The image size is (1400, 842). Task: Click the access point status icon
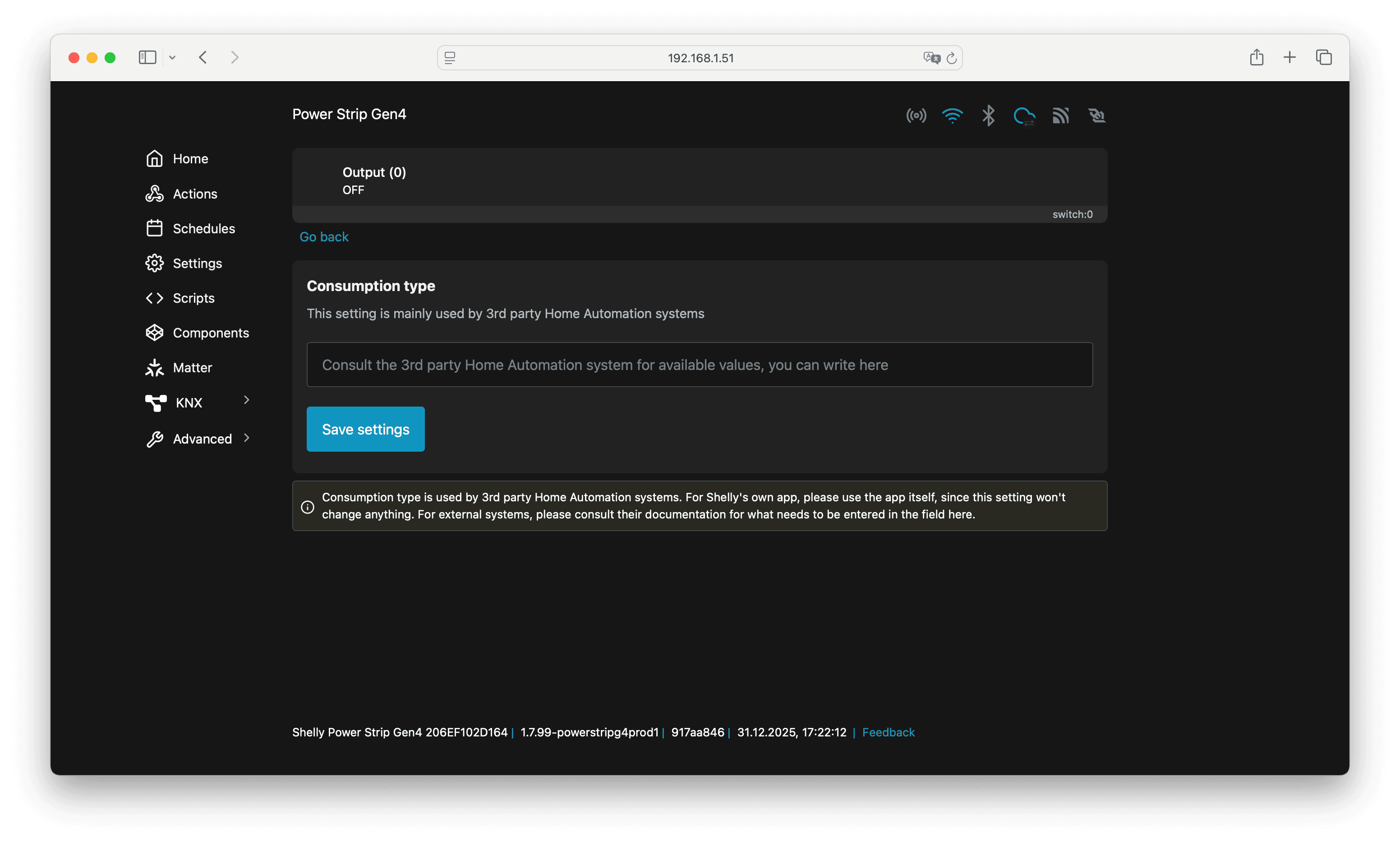pyautogui.click(x=916, y=116)
